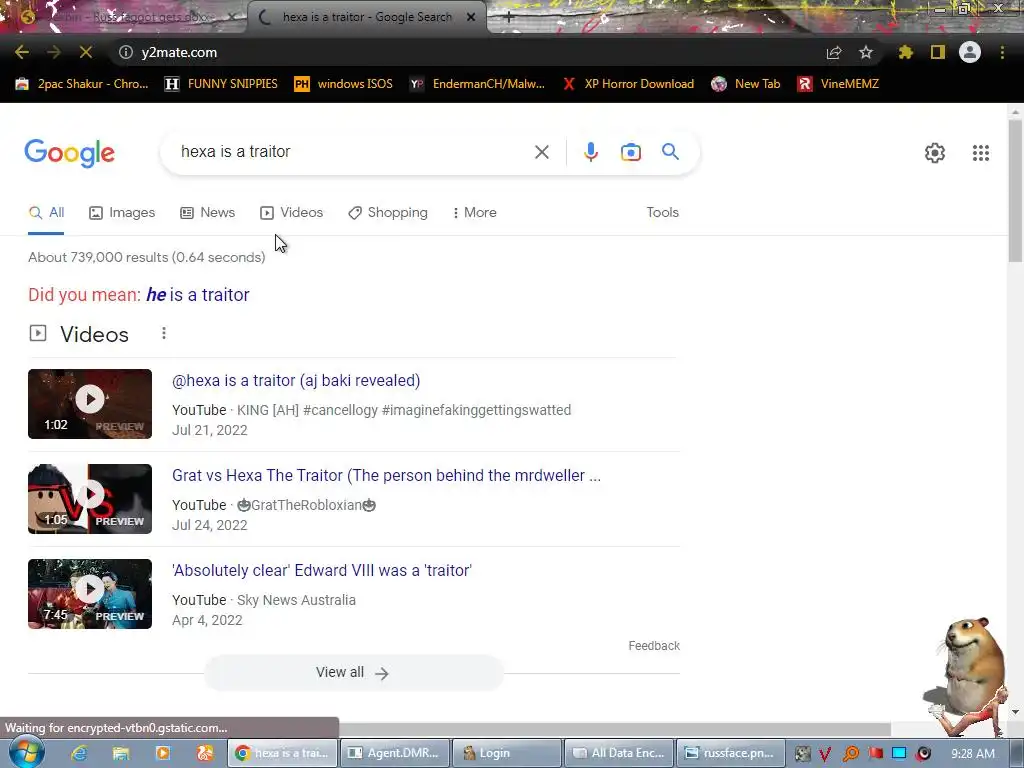Open the XP Horror Download bookmark
Screen dimensions: 1024x768
628,84
